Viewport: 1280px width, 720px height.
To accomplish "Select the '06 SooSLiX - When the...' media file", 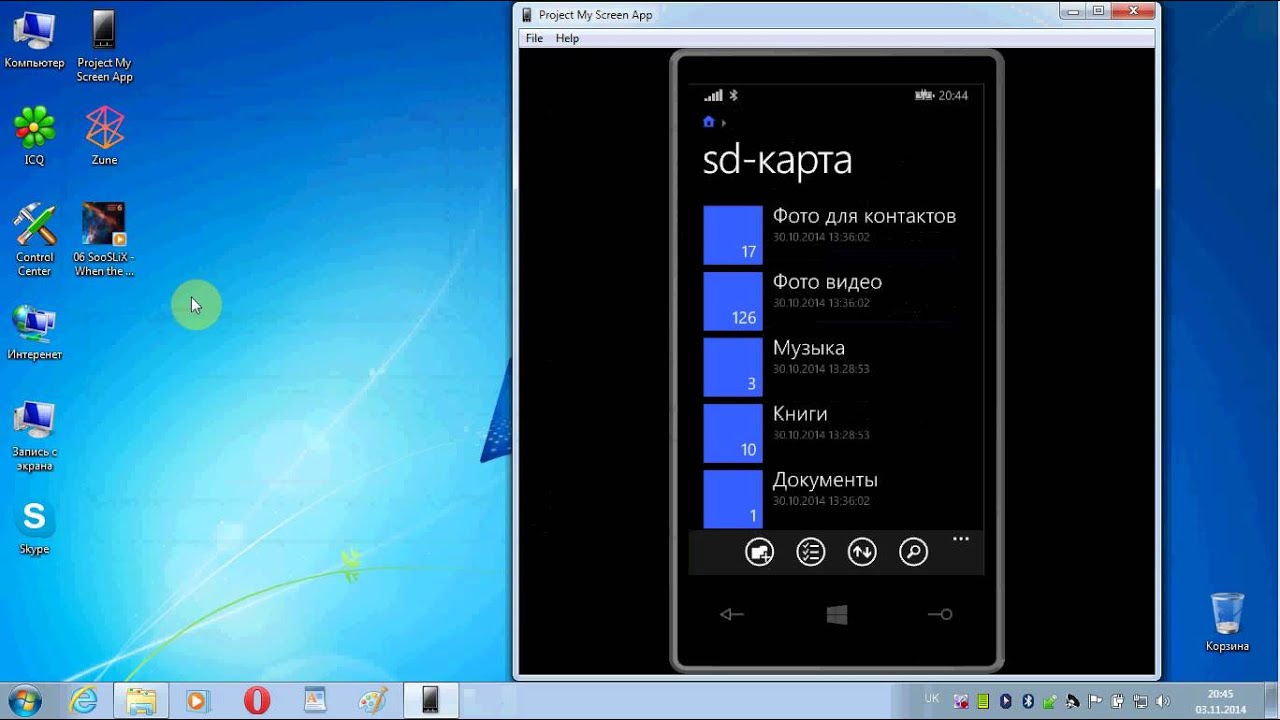I will [104, 240].
